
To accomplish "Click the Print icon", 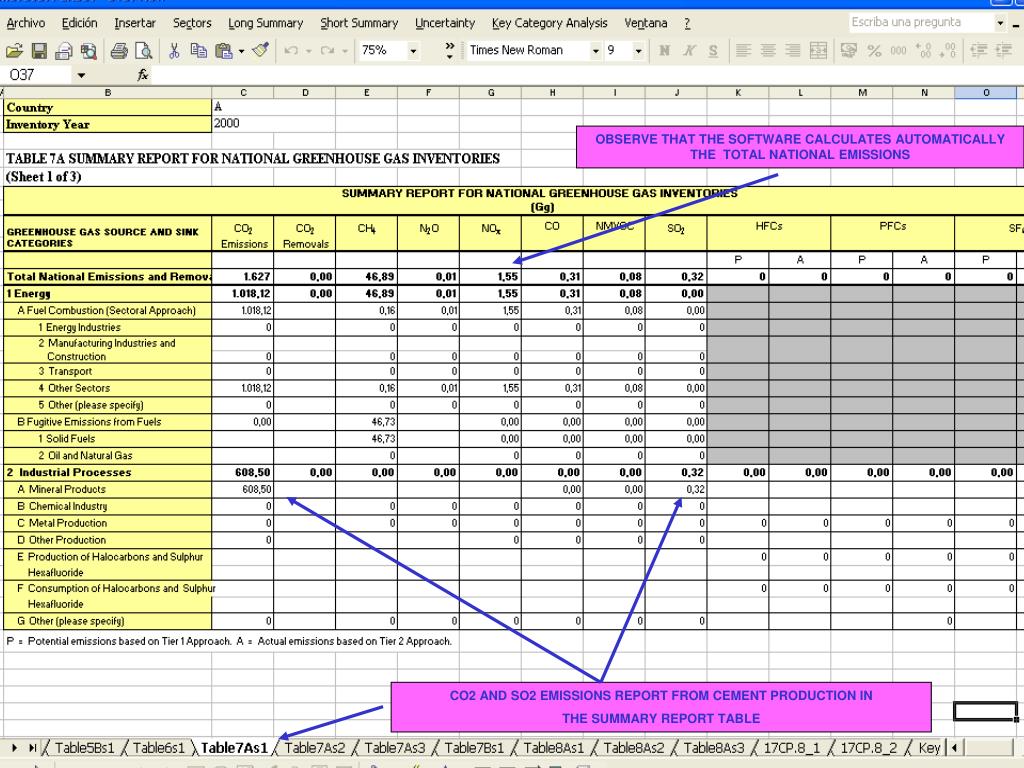I will 119,50.
